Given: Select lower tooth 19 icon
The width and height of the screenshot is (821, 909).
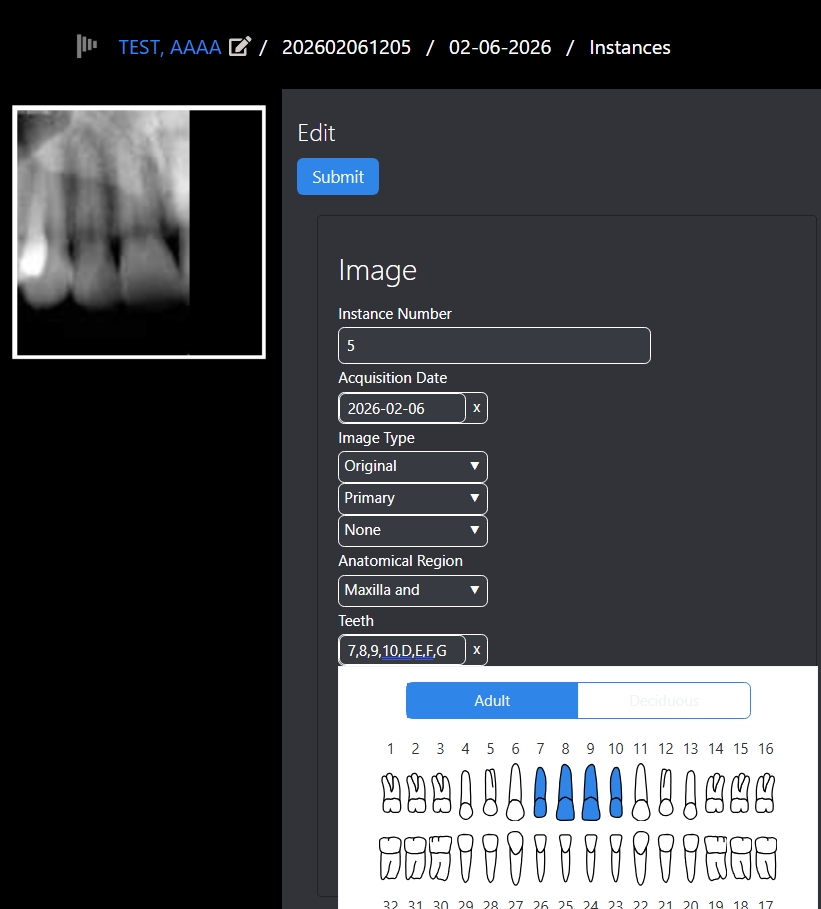Looking at the screenshot, I should (715, 858).
